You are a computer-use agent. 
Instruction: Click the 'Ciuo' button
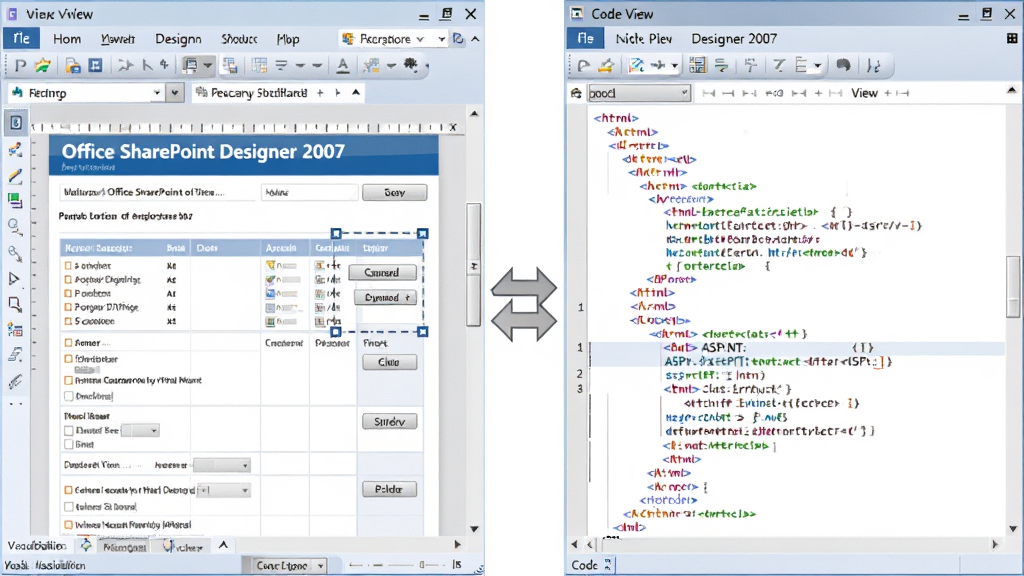pos(389,362)
